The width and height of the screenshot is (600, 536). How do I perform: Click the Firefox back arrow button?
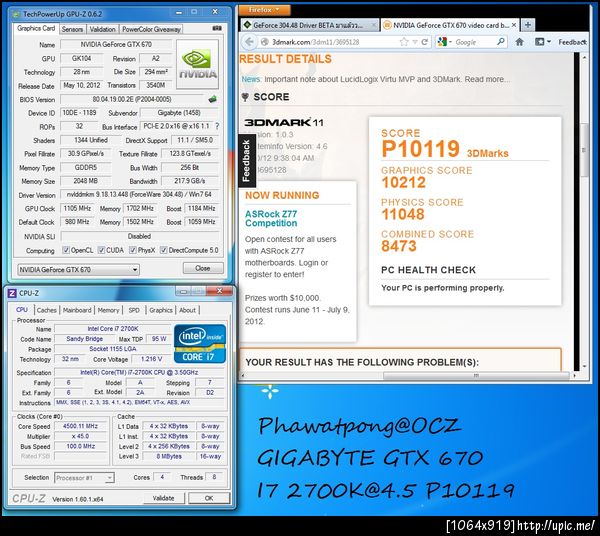tap(249, 42)
